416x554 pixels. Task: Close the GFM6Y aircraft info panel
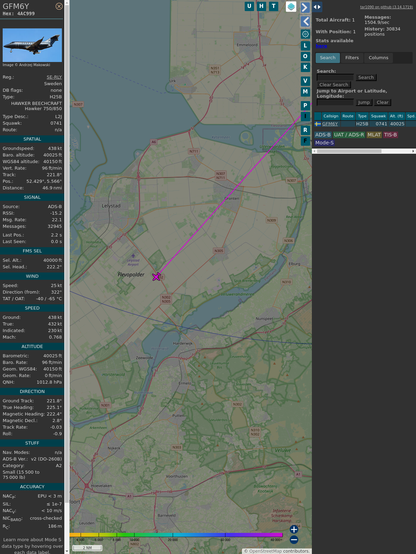pos(59,6)
